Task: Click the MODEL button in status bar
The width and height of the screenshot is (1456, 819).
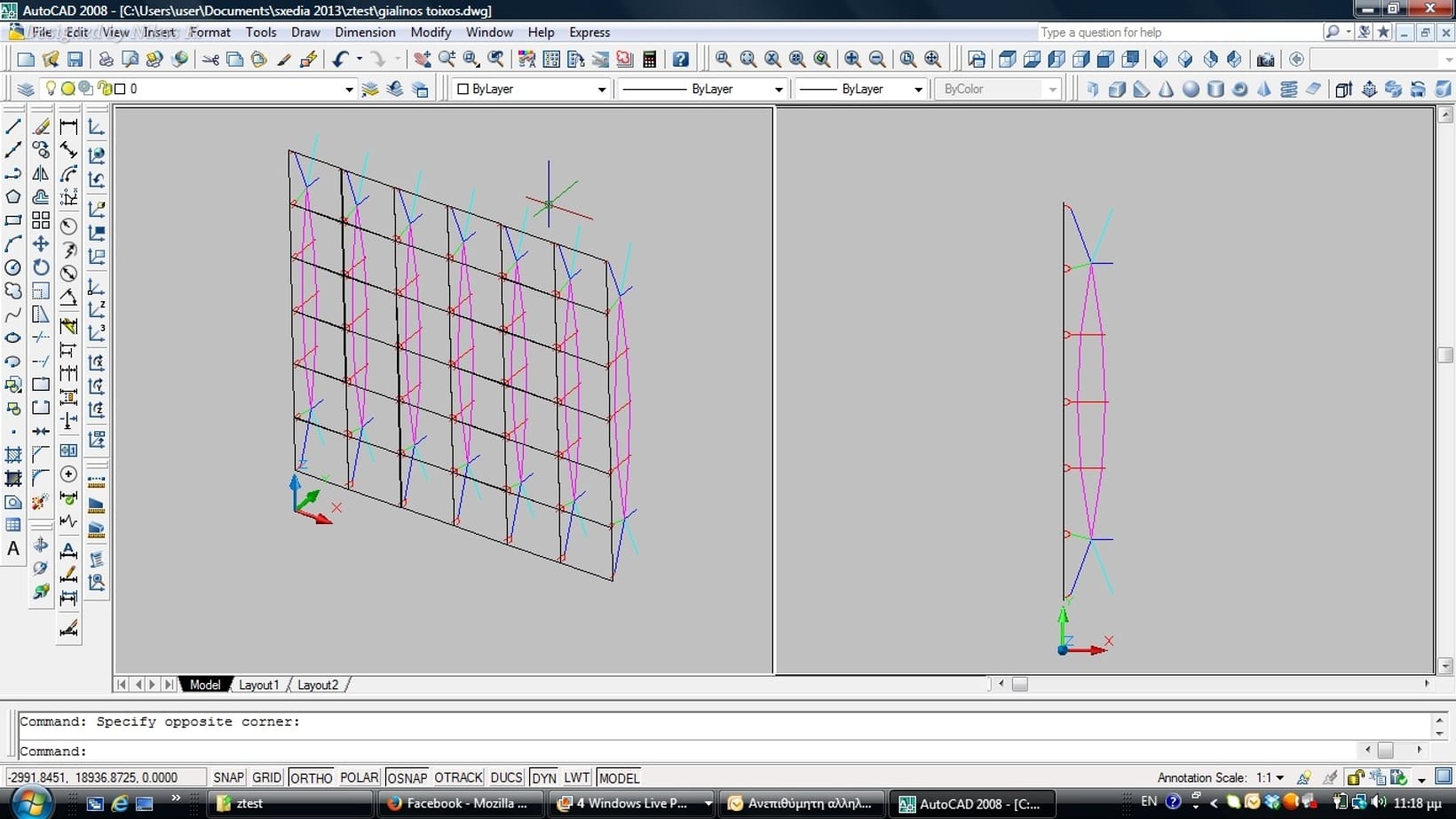Action: (x=619, y=778)
